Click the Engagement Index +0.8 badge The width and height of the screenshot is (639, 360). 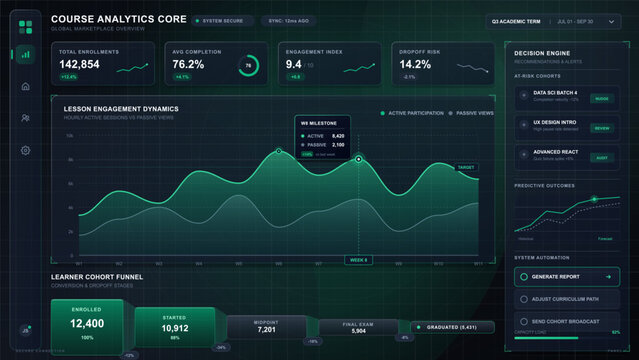pyautogui.click(x=295, y=77)
